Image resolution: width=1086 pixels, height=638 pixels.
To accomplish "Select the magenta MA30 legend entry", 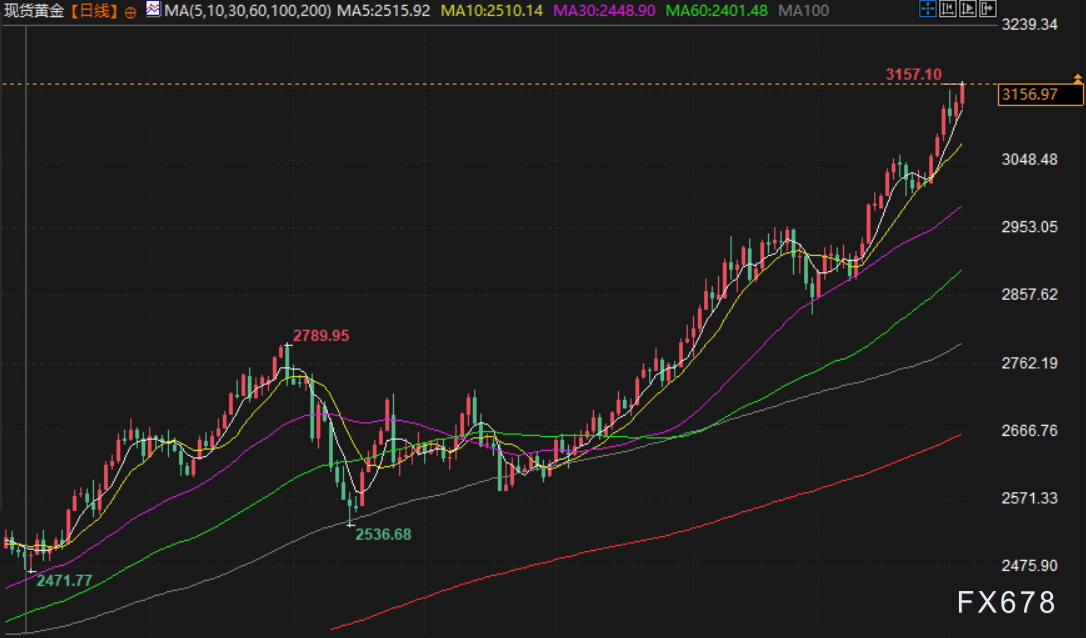I will [603, 12].
